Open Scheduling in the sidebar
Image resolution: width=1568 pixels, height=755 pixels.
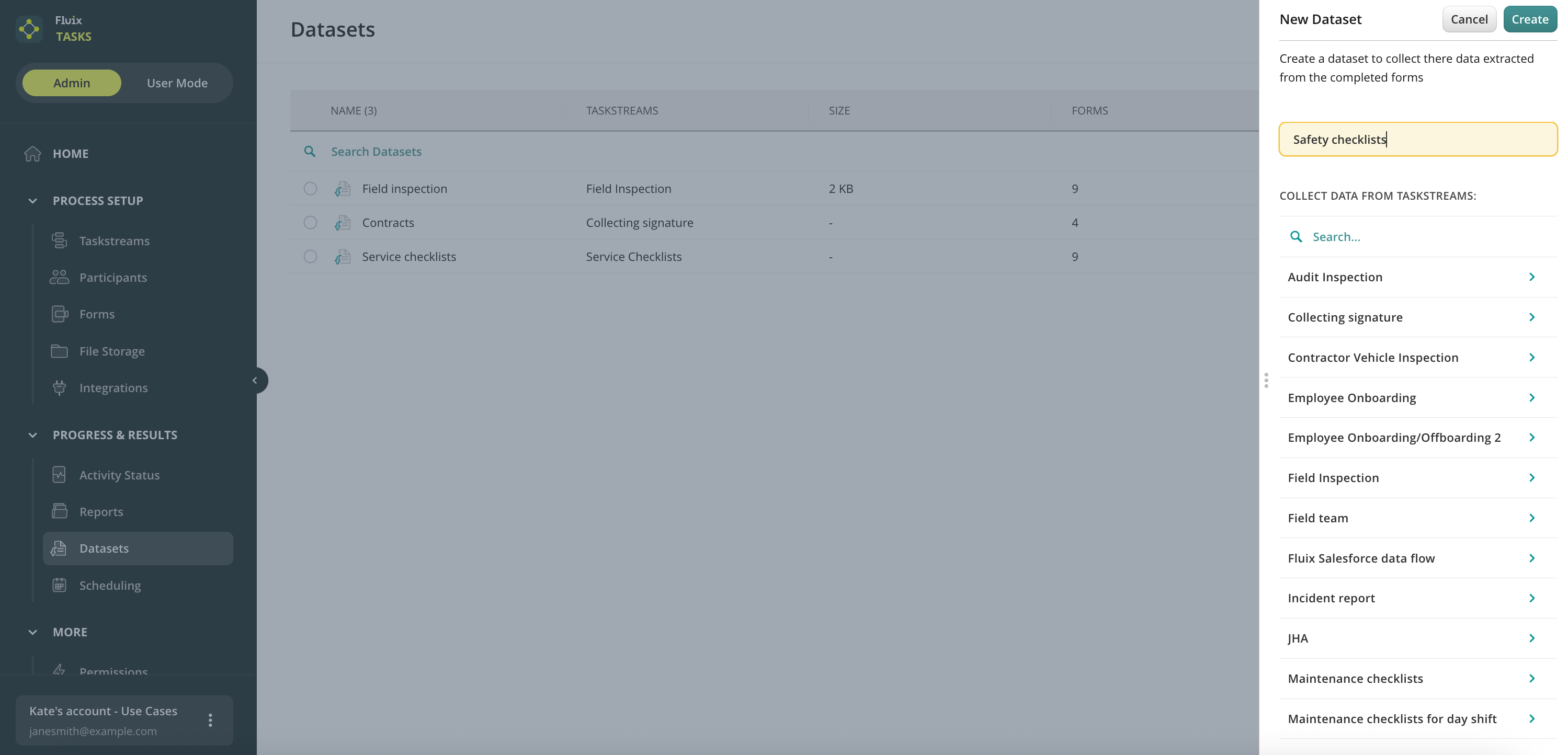coord(109,585)
